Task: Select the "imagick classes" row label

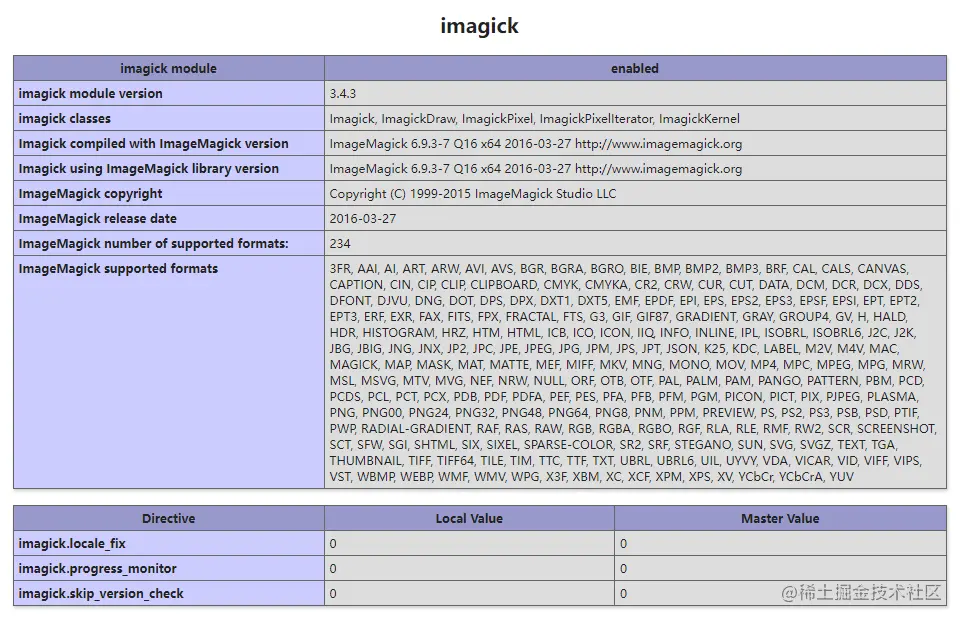Action: pos(65,119)
